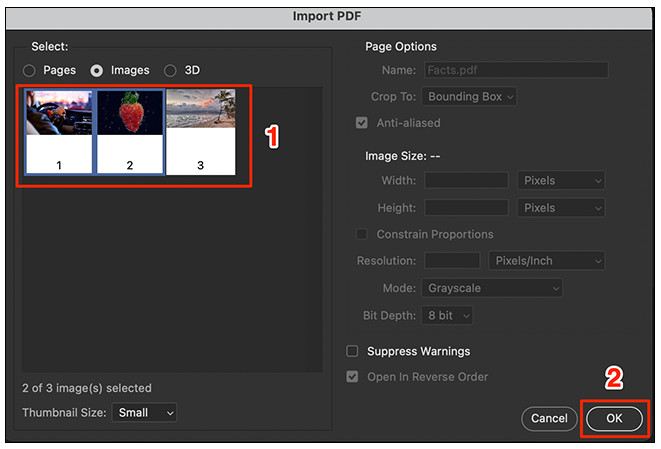The height and width of the screenshot is (449, 661).
Task: Open the Bit Depth 8 bit dropdown
Action: point(447,315)
